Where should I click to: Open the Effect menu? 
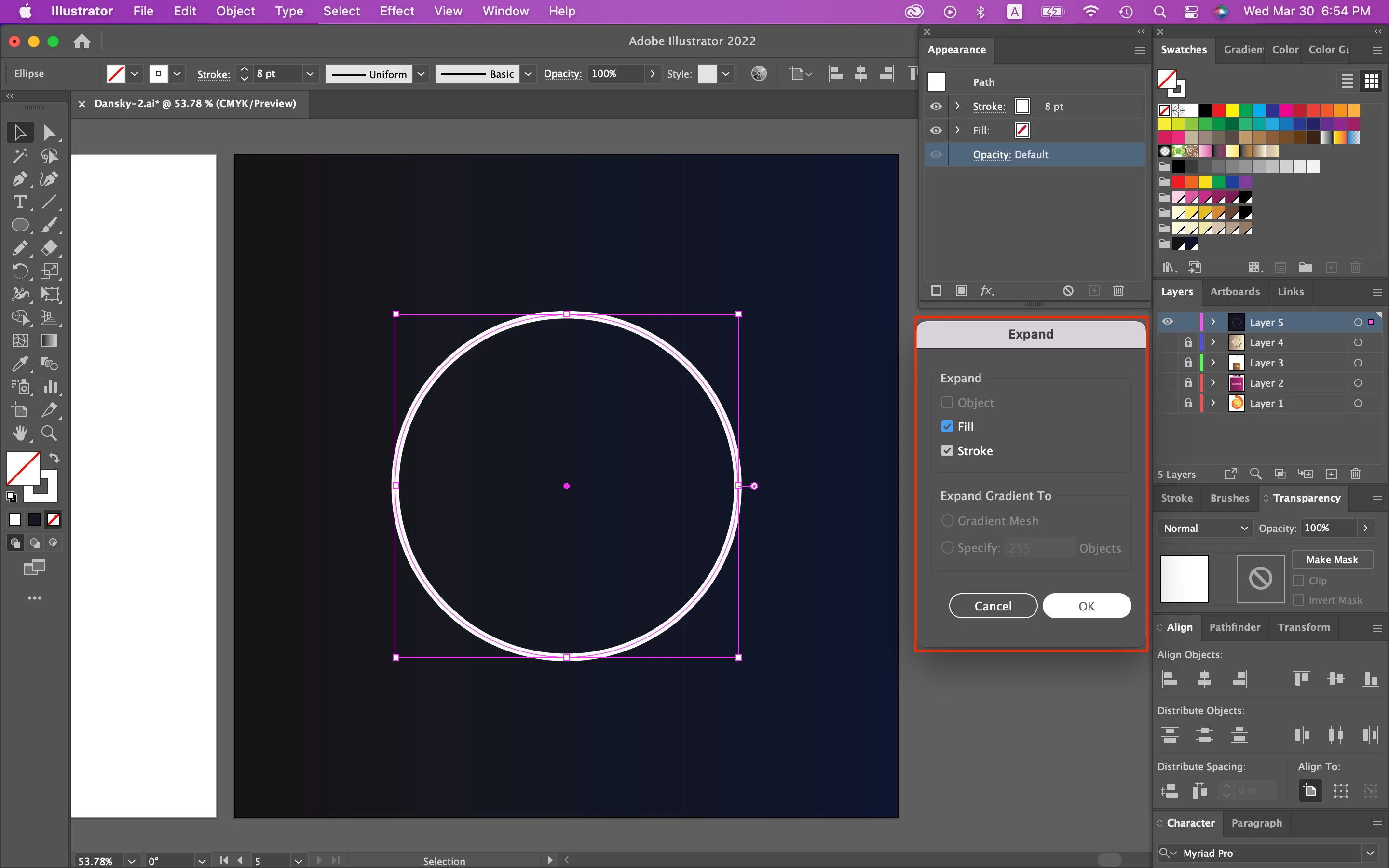396,11
